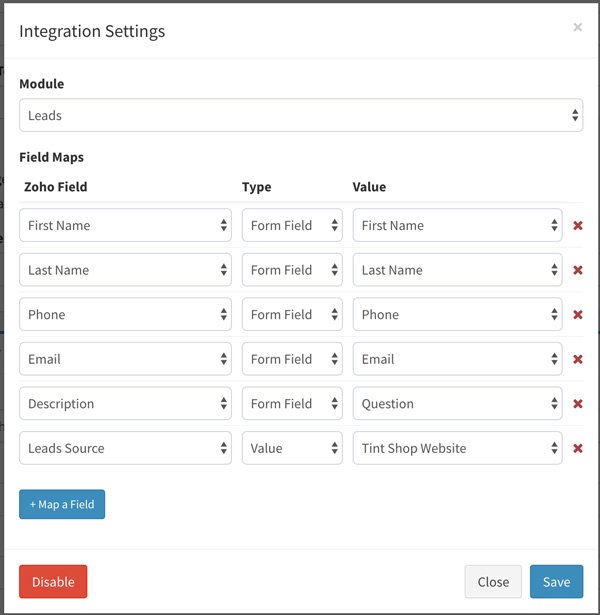
Task: Open the Last Name value dropdown
Action: coord(457,270)
